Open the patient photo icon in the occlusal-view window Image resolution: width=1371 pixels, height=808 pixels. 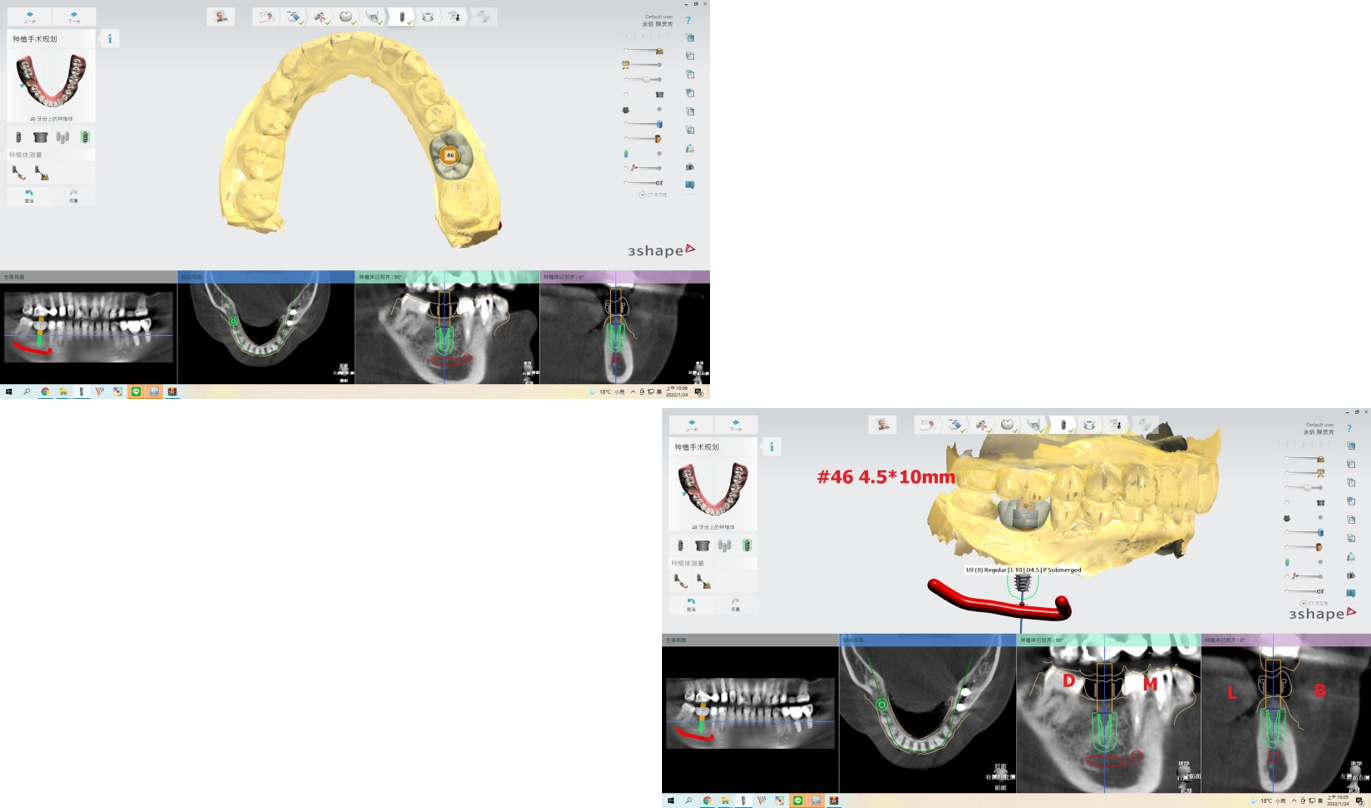click(221, 17)
